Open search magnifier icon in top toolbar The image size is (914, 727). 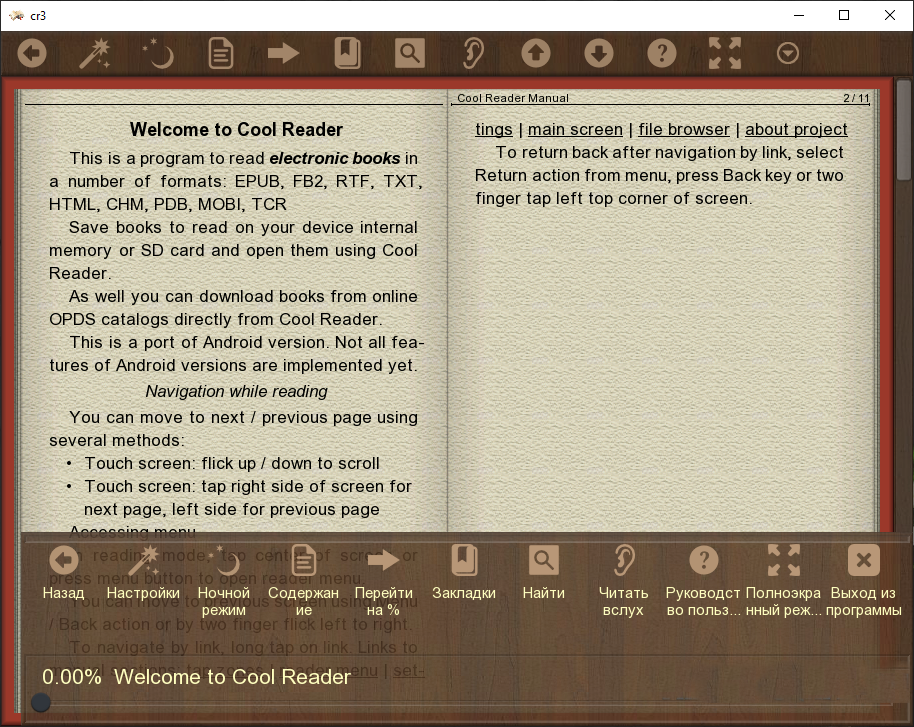410,54
